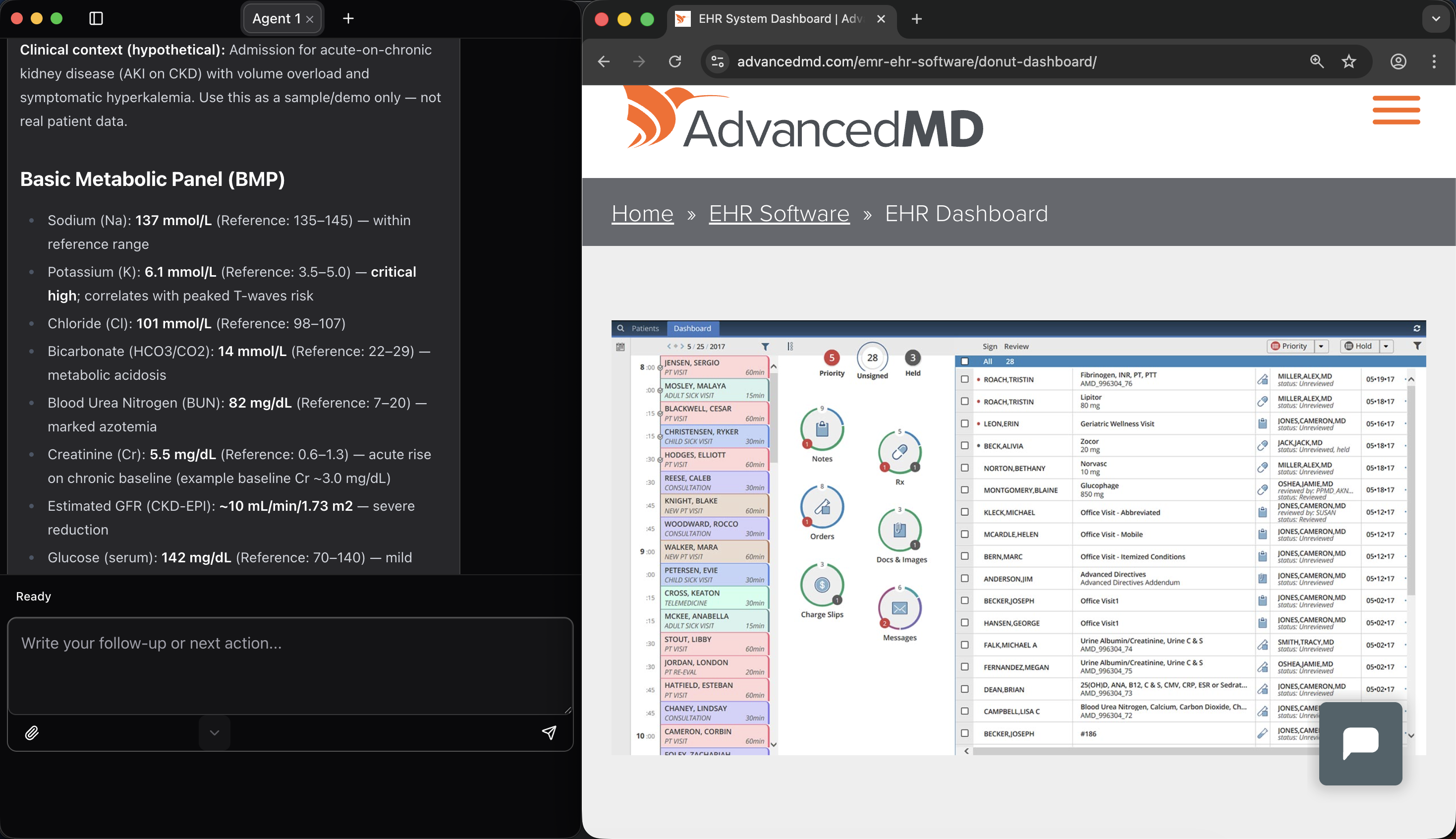Click the Home breadcrumb link

coord(642,213)
